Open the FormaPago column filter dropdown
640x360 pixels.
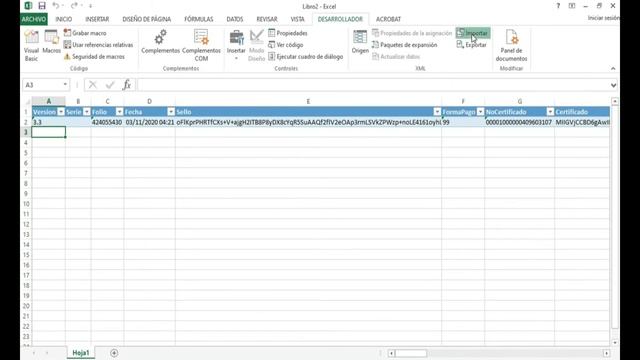480,112
